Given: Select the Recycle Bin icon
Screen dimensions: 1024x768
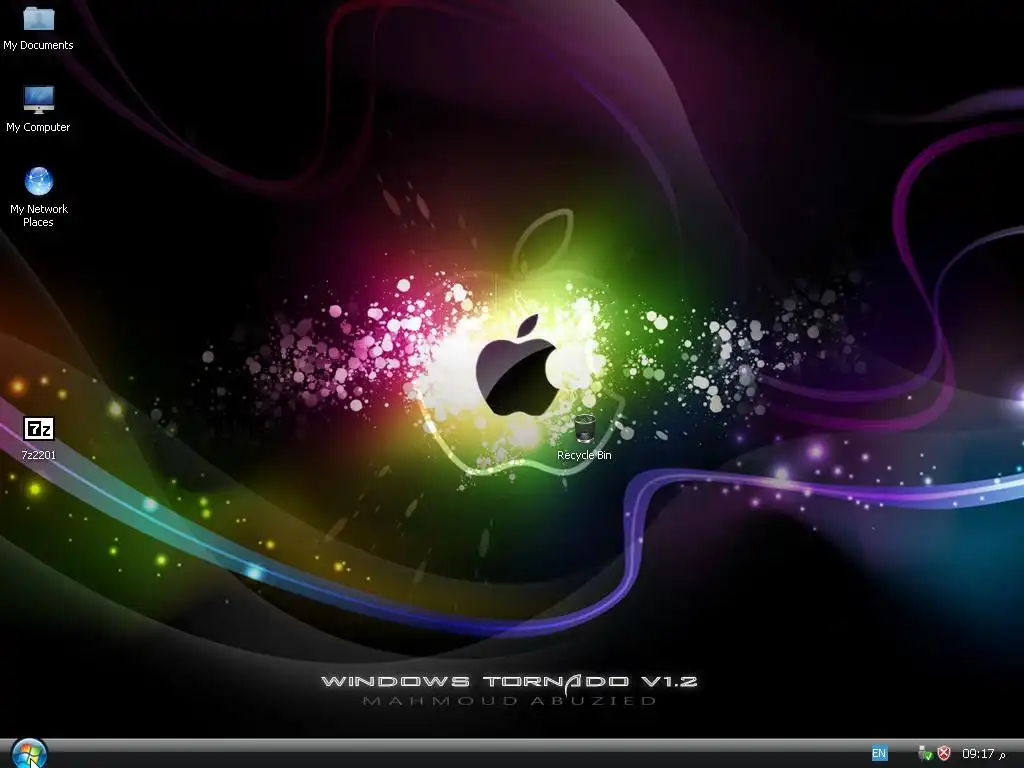Looking at the screenshot, I should click(584, 428).
